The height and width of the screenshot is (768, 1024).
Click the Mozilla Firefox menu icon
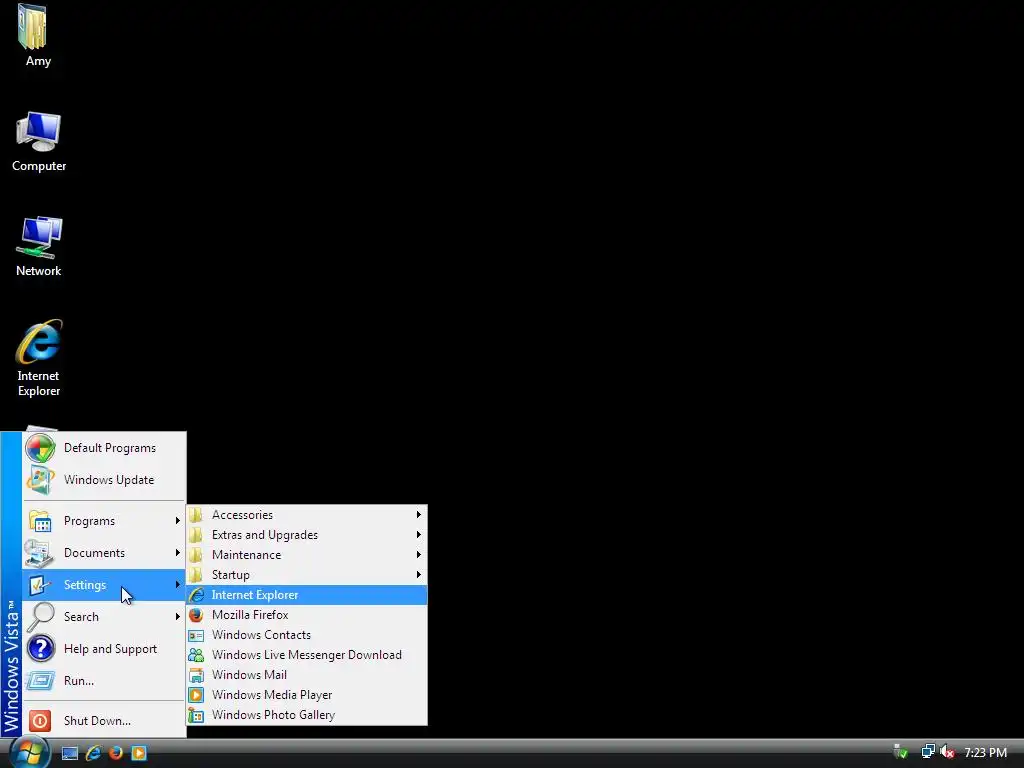[x=196, y=615]
